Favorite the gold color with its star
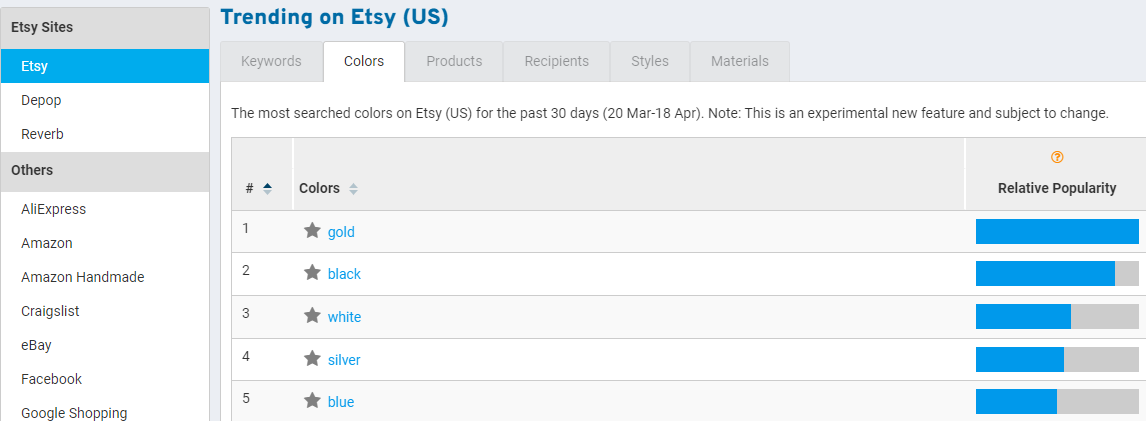 312,231
